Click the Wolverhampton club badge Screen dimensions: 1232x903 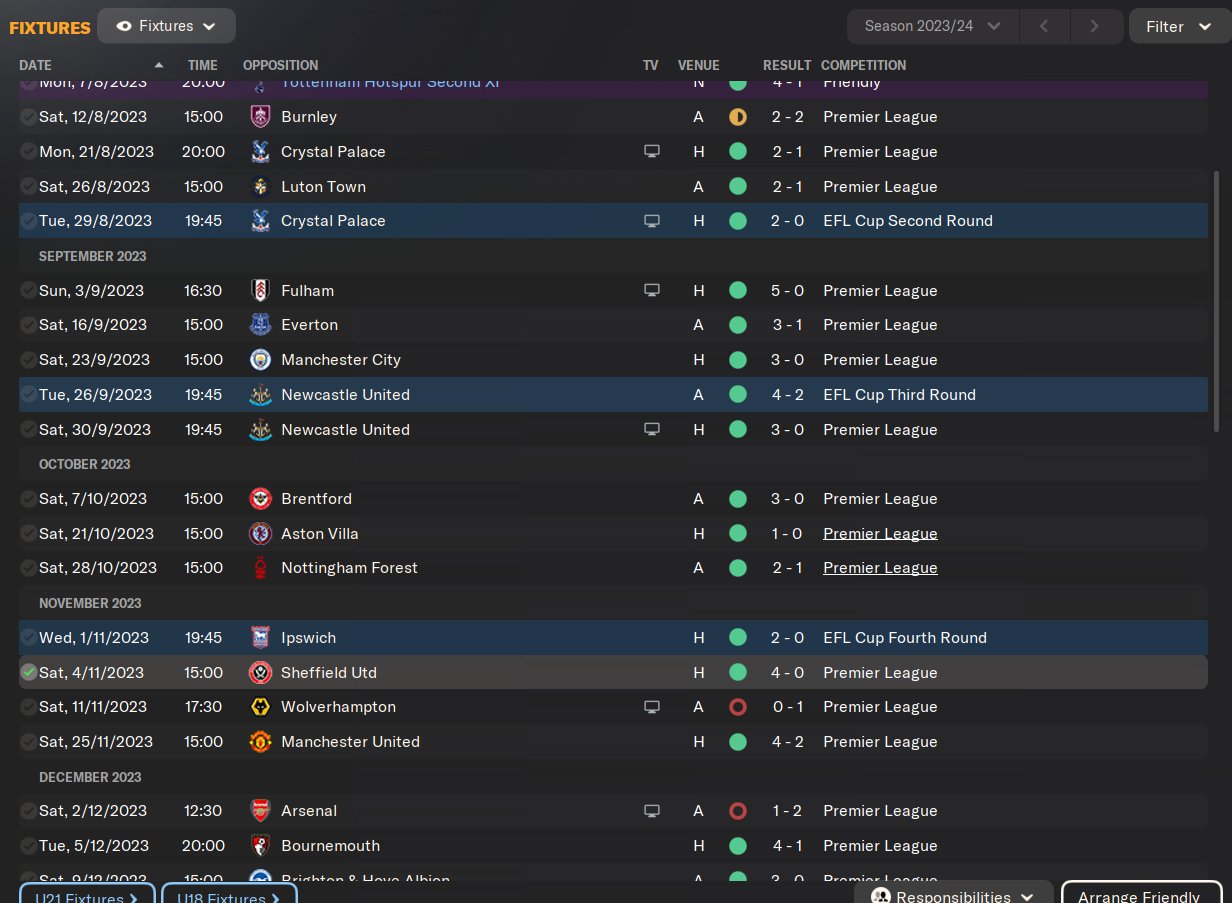pos(260,707)
